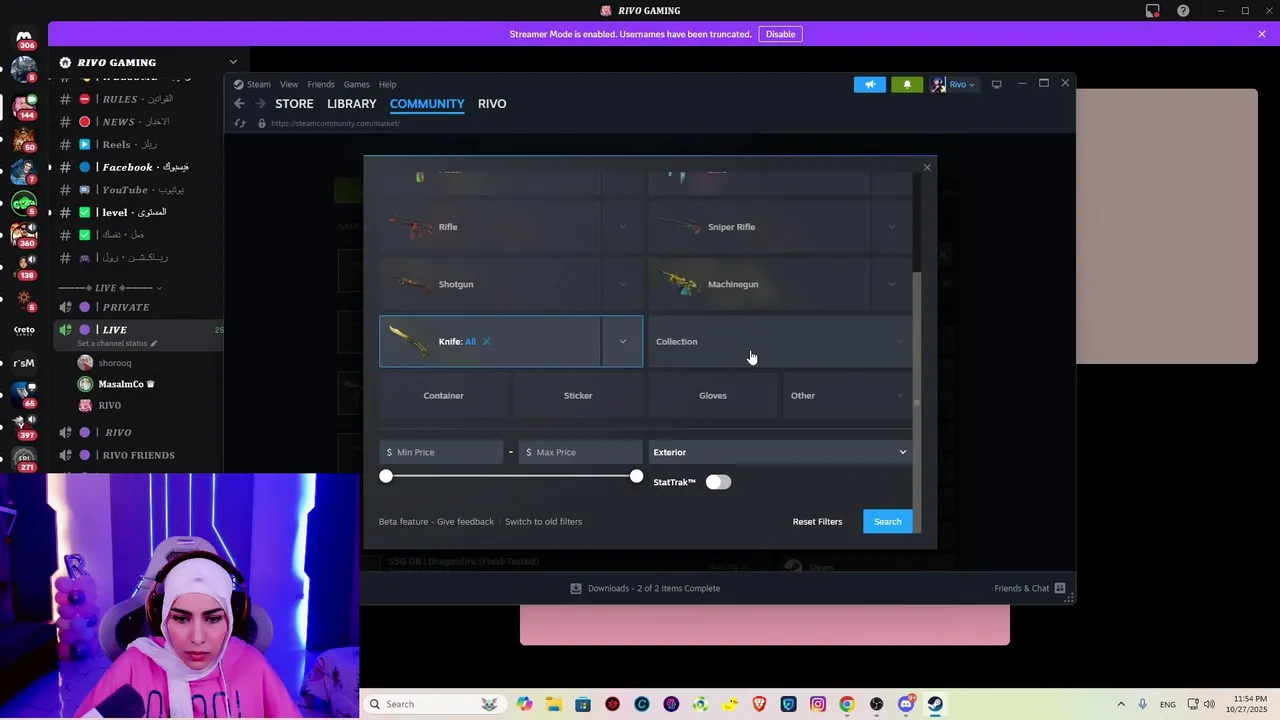Open Discord inbox icon in title bar

1153,11
